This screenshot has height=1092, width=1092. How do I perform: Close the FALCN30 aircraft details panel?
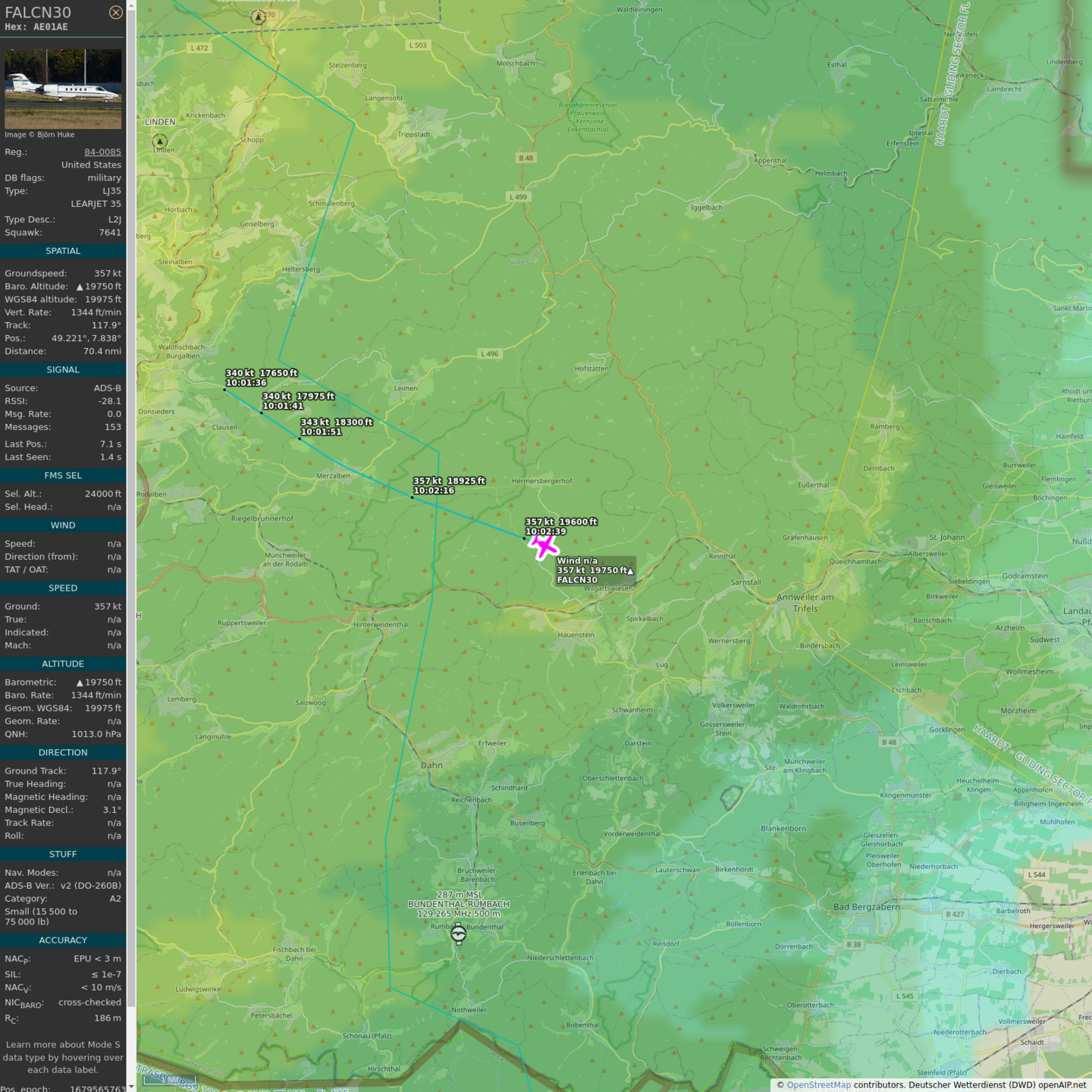coord(115,12)
